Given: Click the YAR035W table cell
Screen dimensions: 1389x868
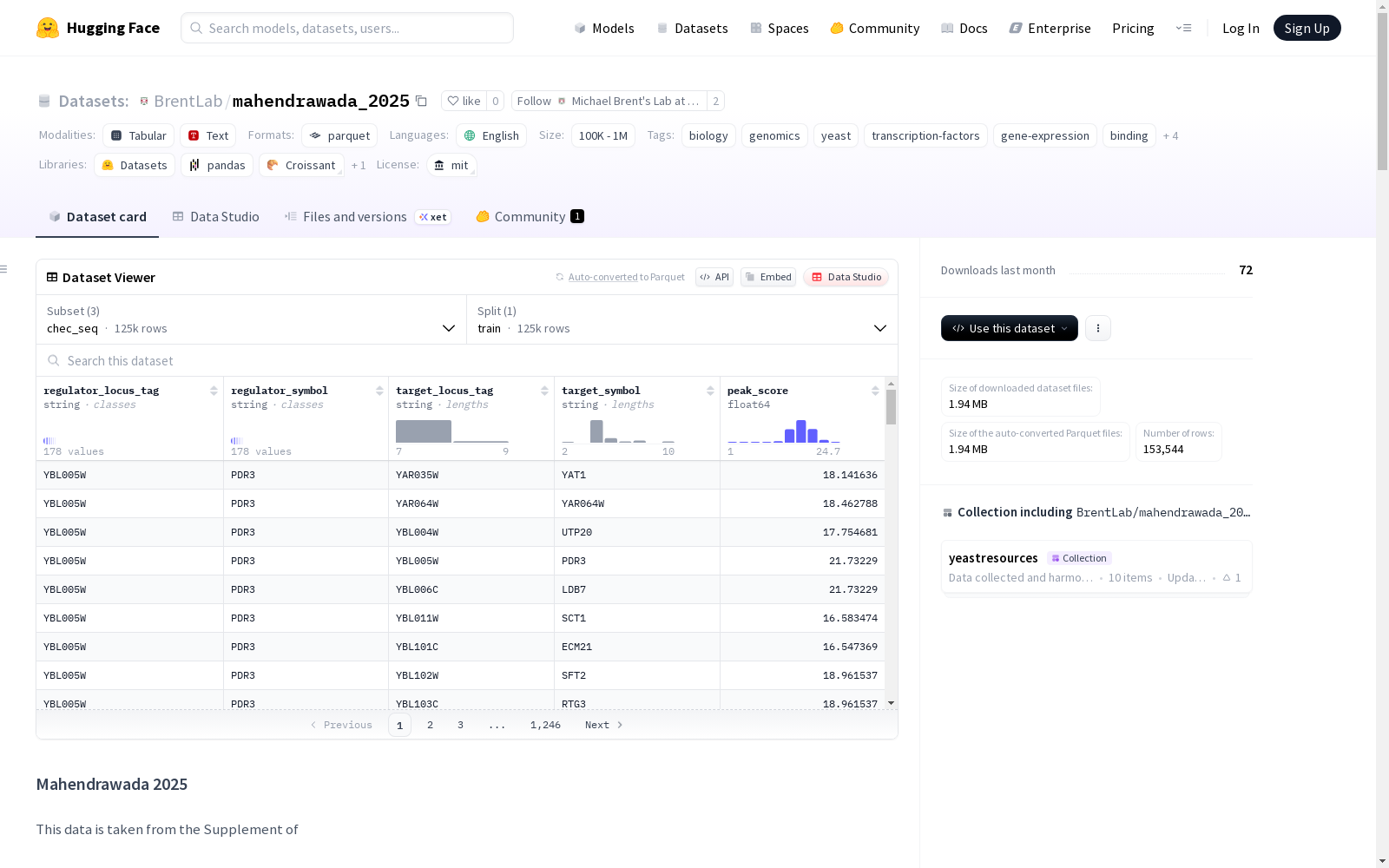Looking at the screenshot, I should pyautogui.click(x=471, y=475).
